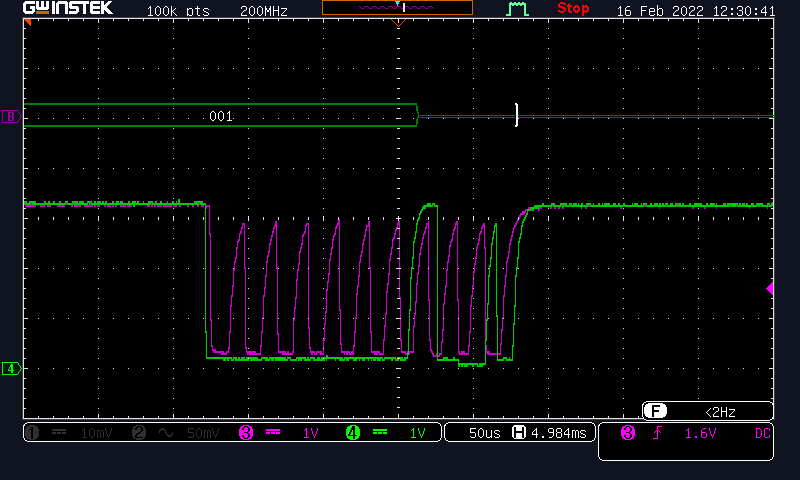Click the DC trigger coupling label

point(763,434)
